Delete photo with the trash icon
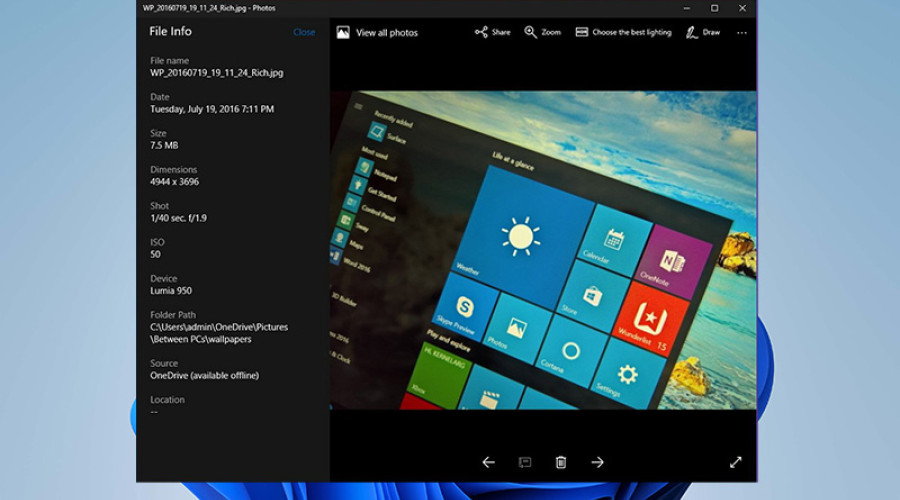The width and height of the screenshot is (900, 500). [x=561, y=462]
